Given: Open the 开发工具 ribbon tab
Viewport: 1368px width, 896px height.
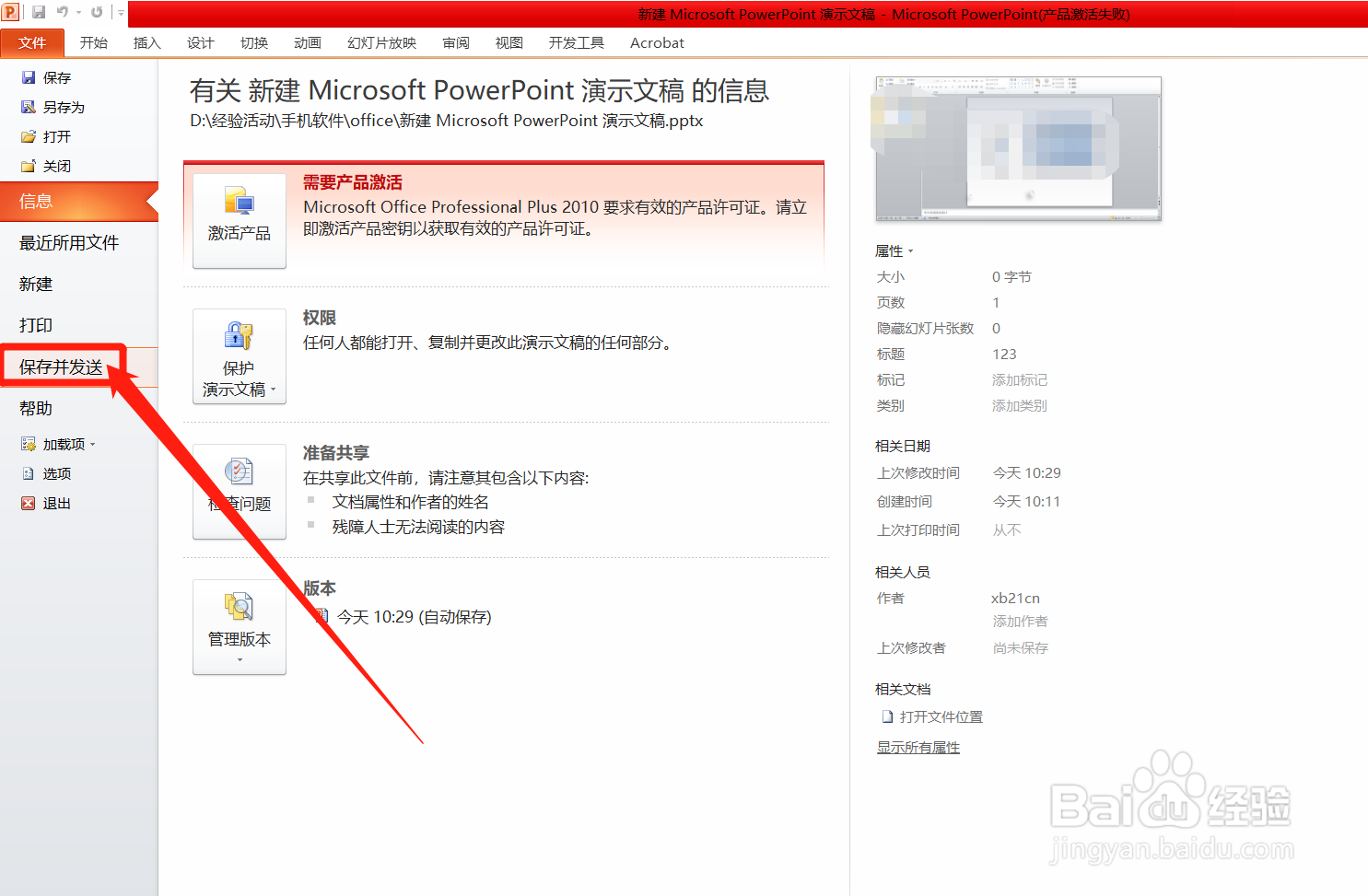Looking at the screenshot, I should (x=577, y=43).
